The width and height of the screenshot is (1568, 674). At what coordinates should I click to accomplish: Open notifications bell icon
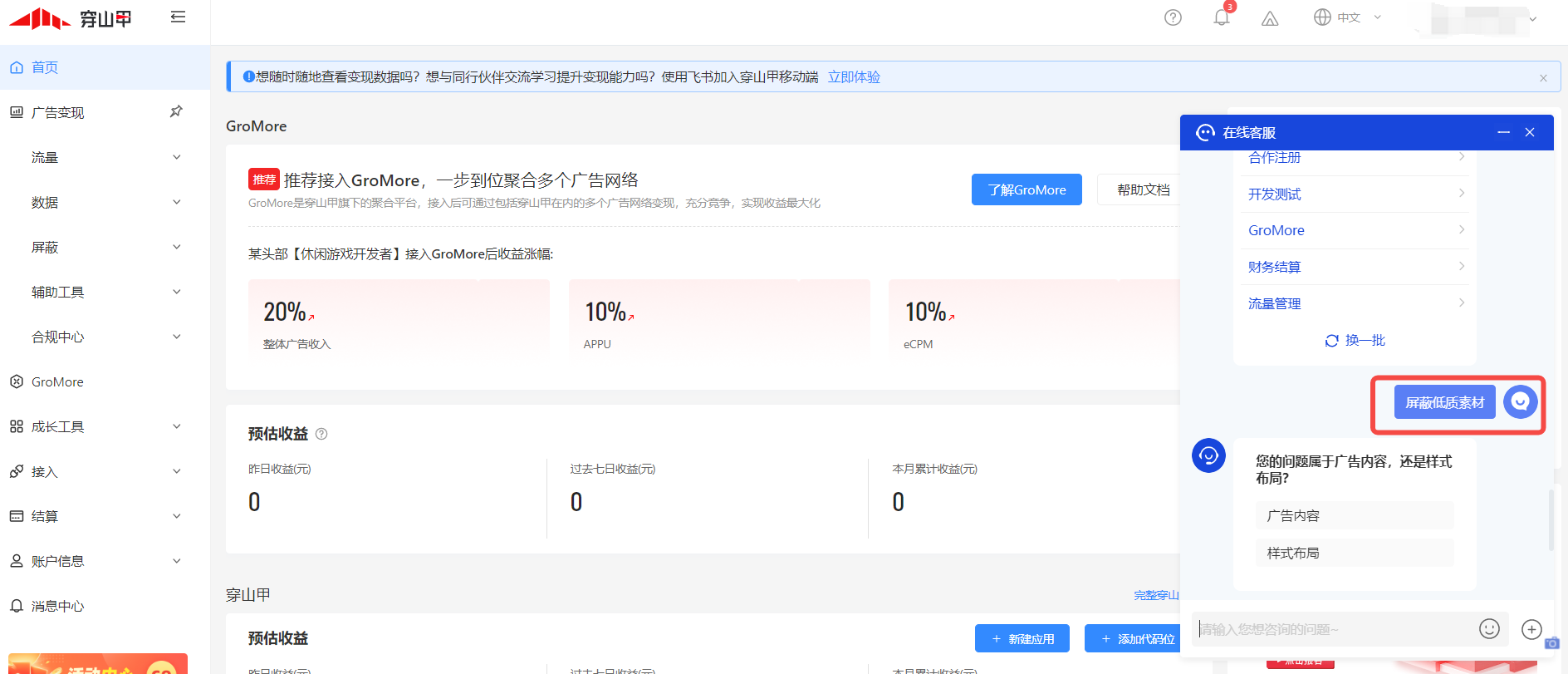tap(1221, 17)
